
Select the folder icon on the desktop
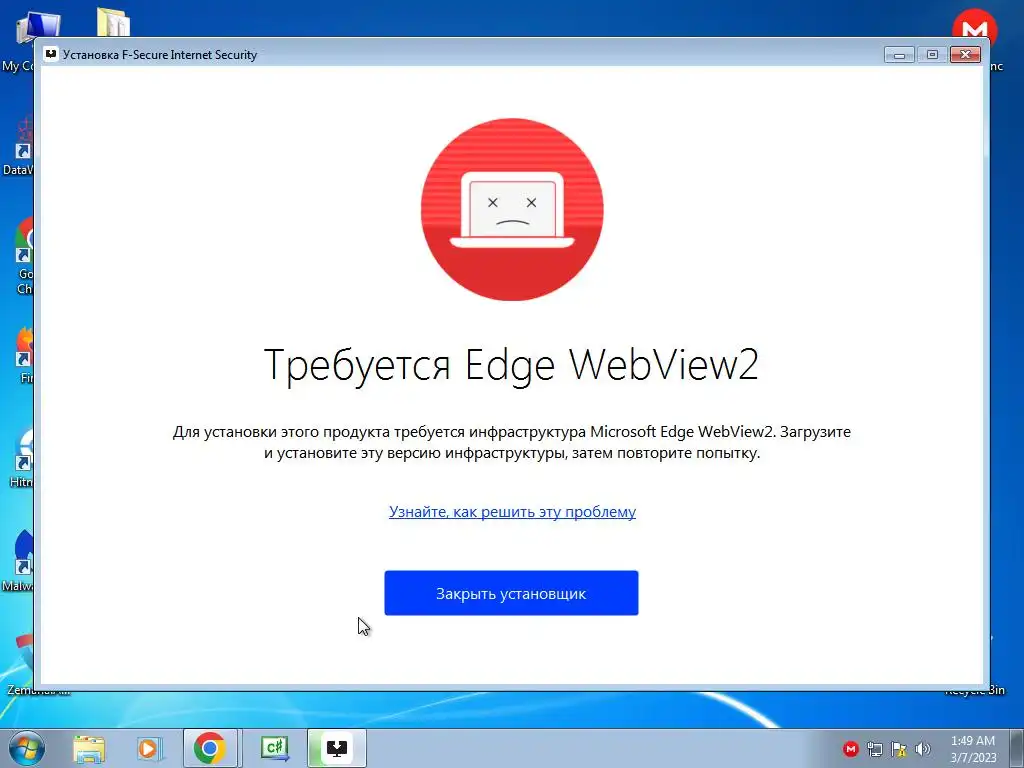(114, 23)
